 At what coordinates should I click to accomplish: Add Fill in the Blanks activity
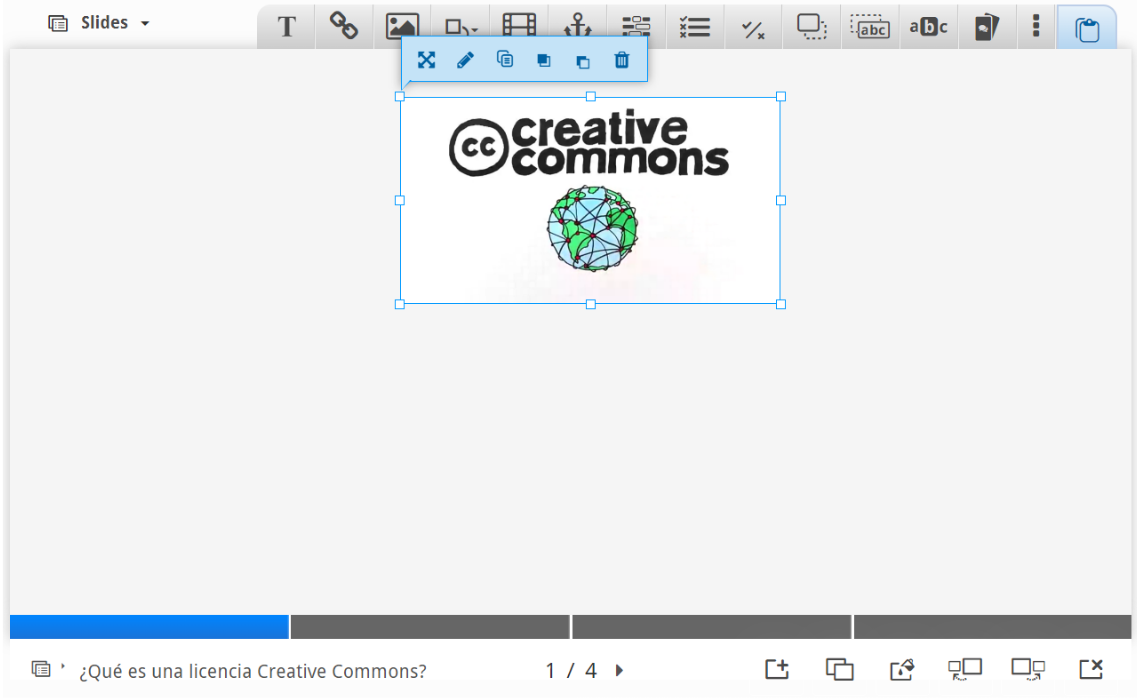coord(636,27)
